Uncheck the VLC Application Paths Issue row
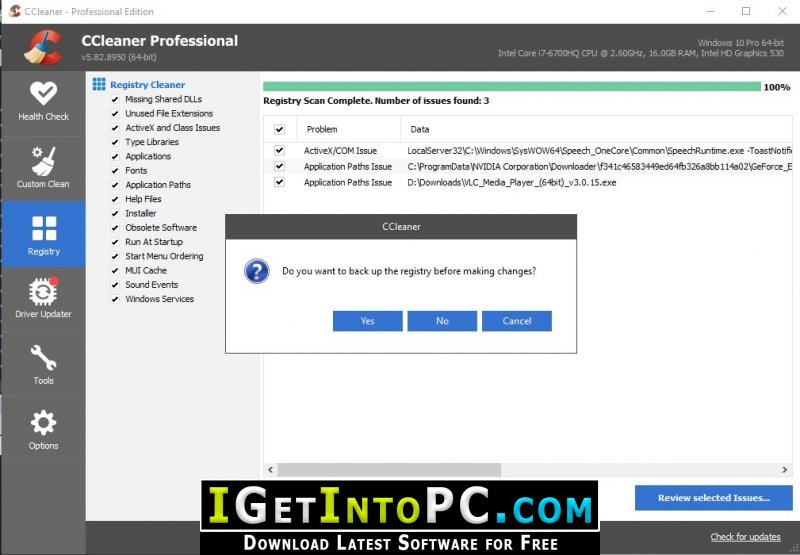 tap(279, 182)
